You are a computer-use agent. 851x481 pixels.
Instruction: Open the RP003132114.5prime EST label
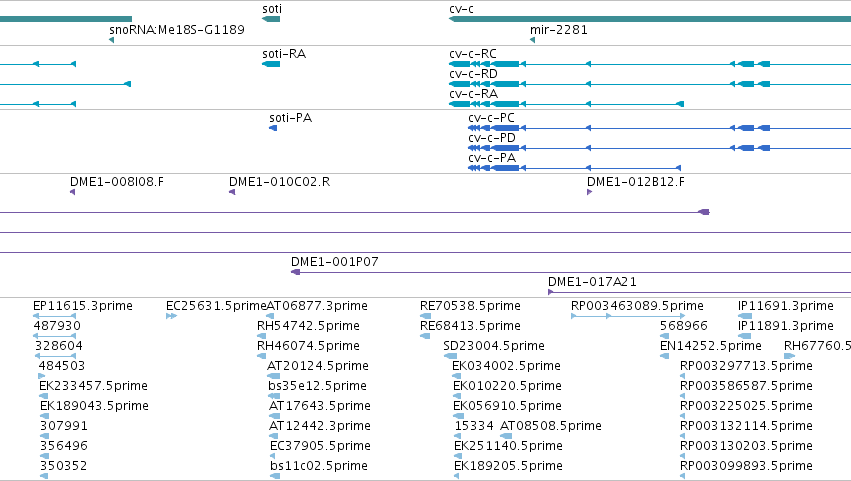point(746,426)
